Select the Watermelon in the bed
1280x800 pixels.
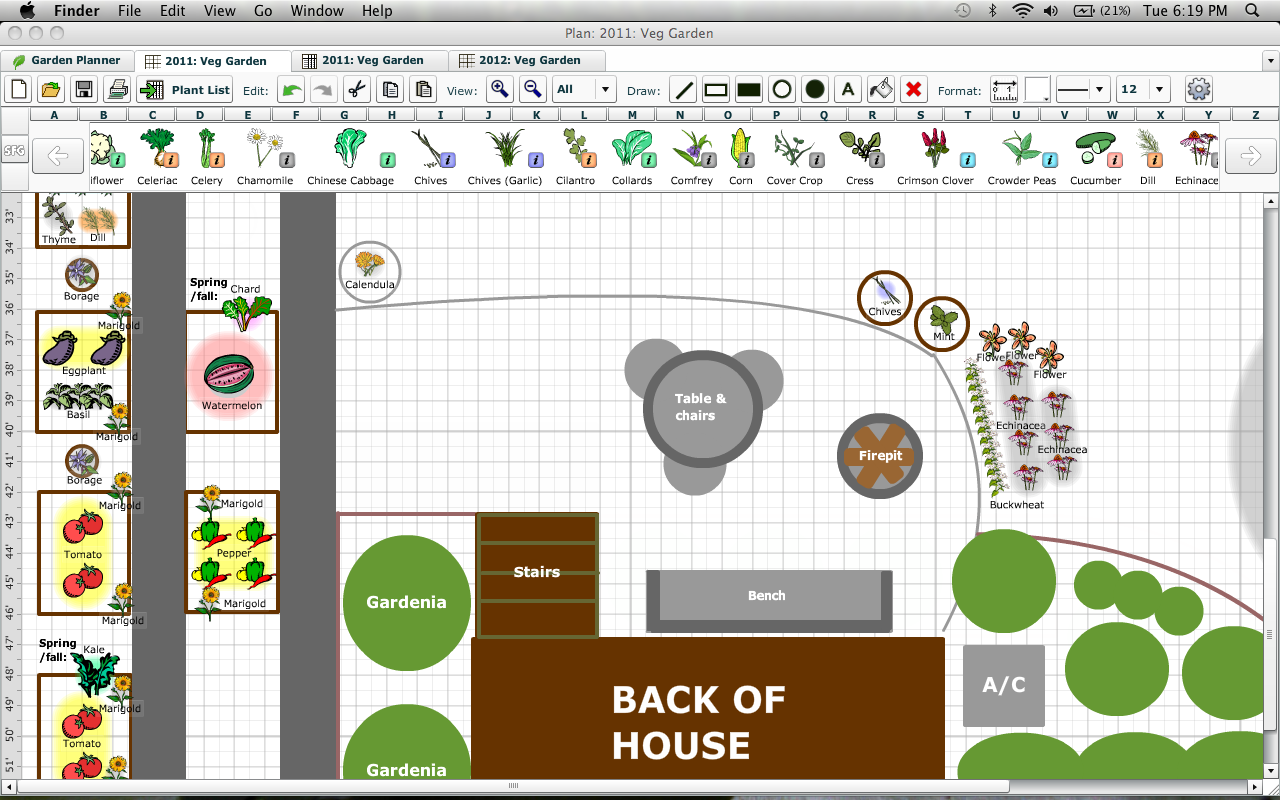[231, 375]
